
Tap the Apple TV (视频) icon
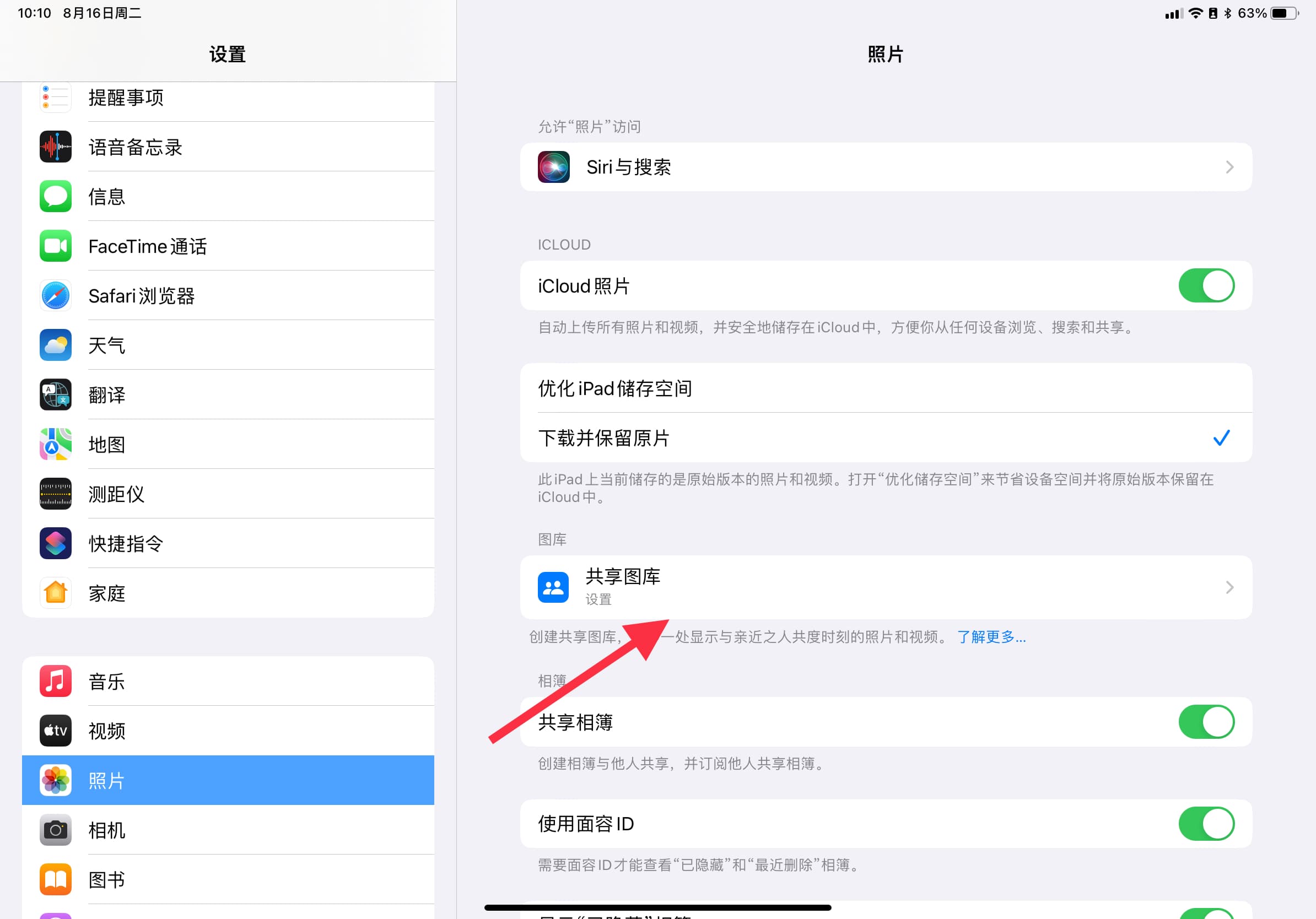tap(56, 731)
